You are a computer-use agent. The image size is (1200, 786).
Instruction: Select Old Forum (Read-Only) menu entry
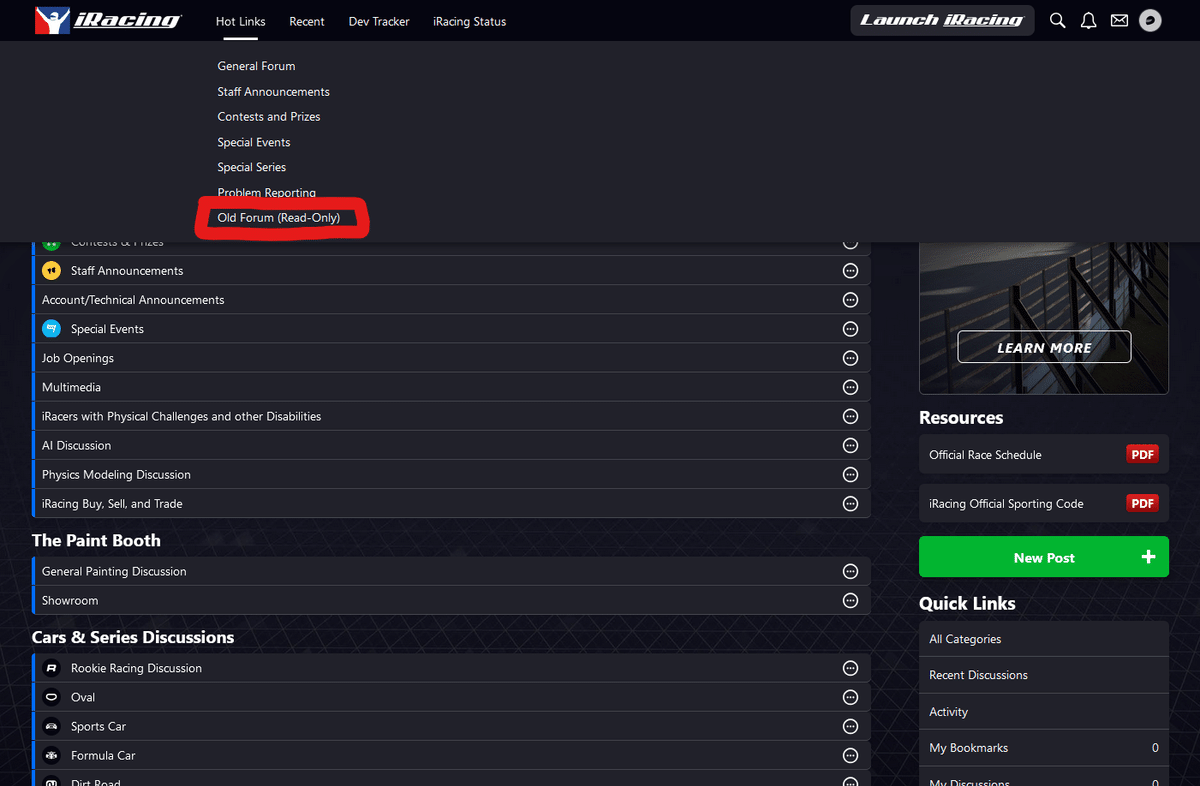[x=279, y=217]
